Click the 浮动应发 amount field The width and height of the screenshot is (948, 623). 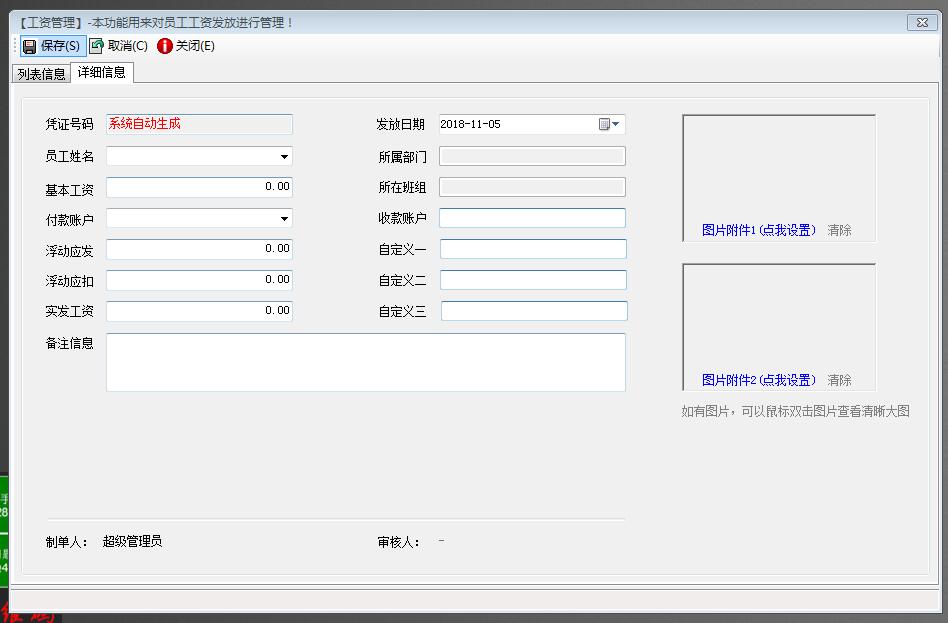(199, 249)
